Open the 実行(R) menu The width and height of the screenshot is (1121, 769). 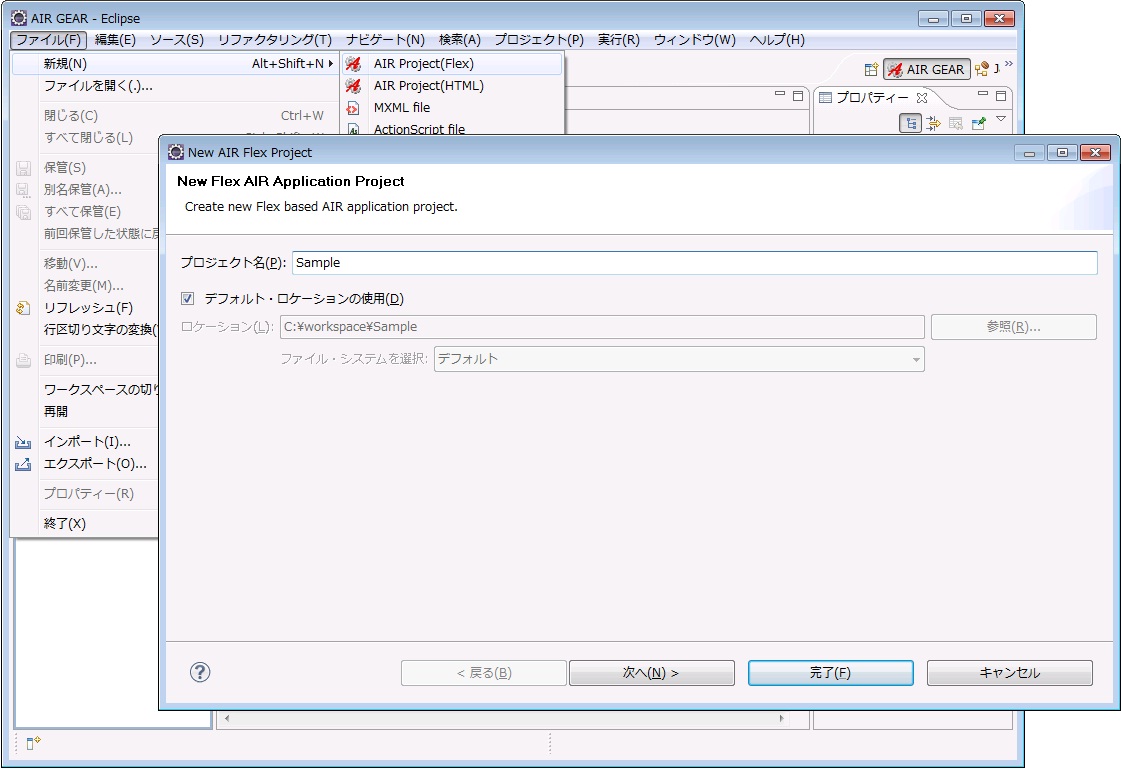(618, 39)
